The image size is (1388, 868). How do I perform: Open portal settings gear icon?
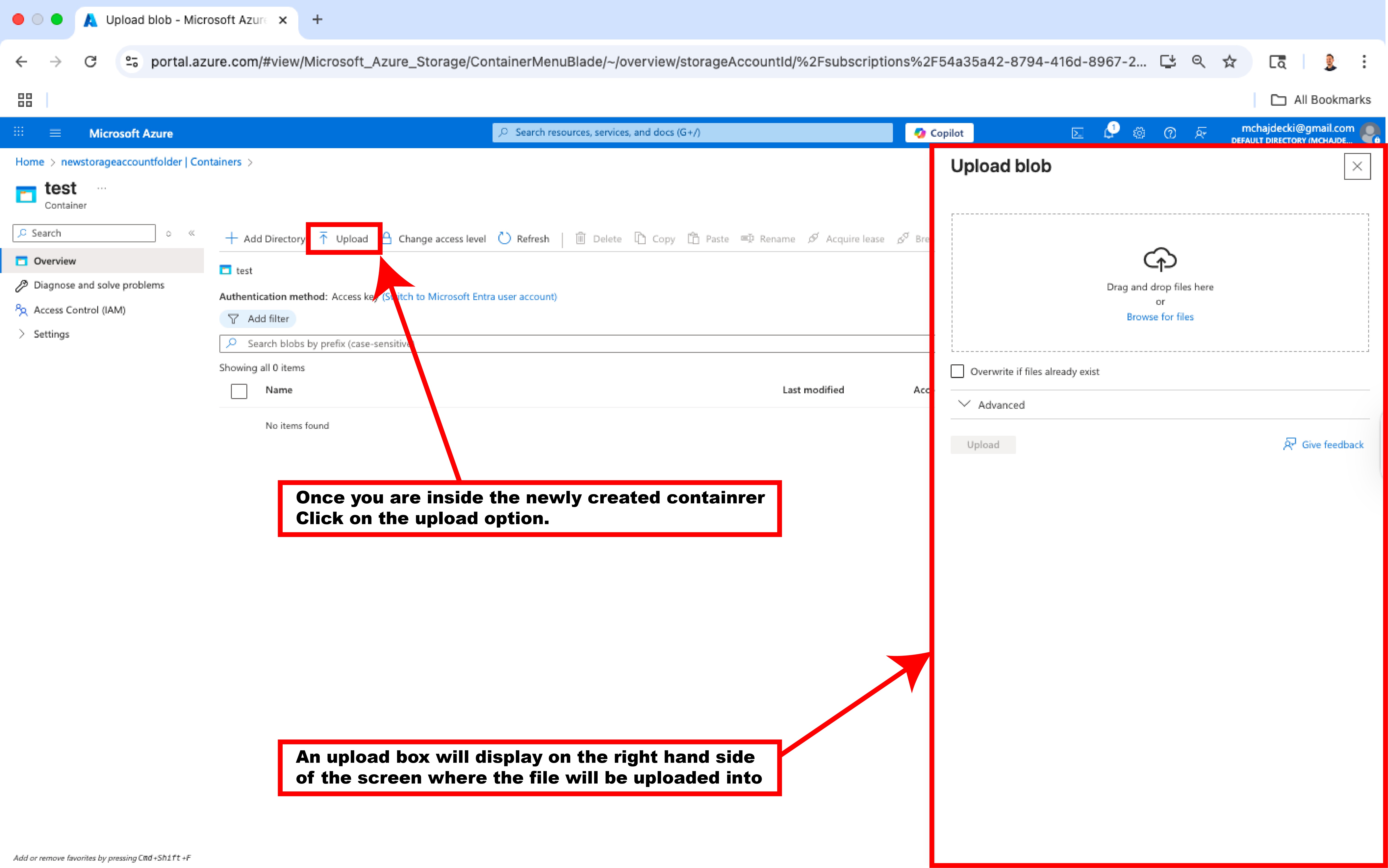[x=1139, y=133]
